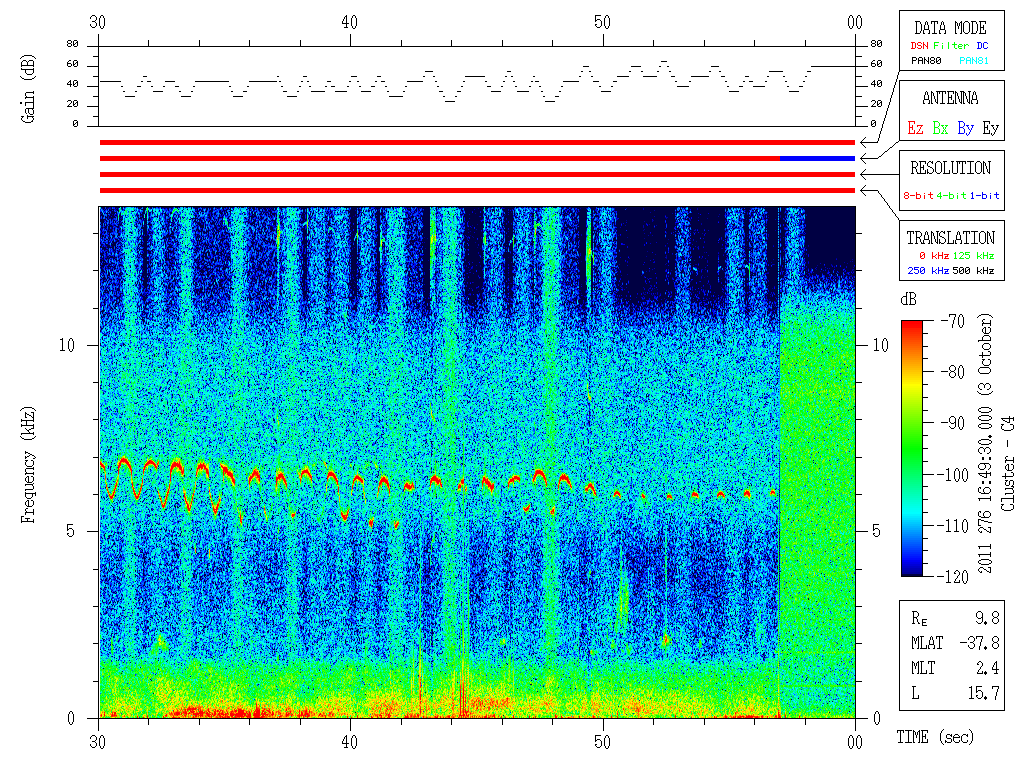The width and height of the screenshot is (1024, 768).
Task: Click the MLAT value -37.8
Action: click(979, 643)
